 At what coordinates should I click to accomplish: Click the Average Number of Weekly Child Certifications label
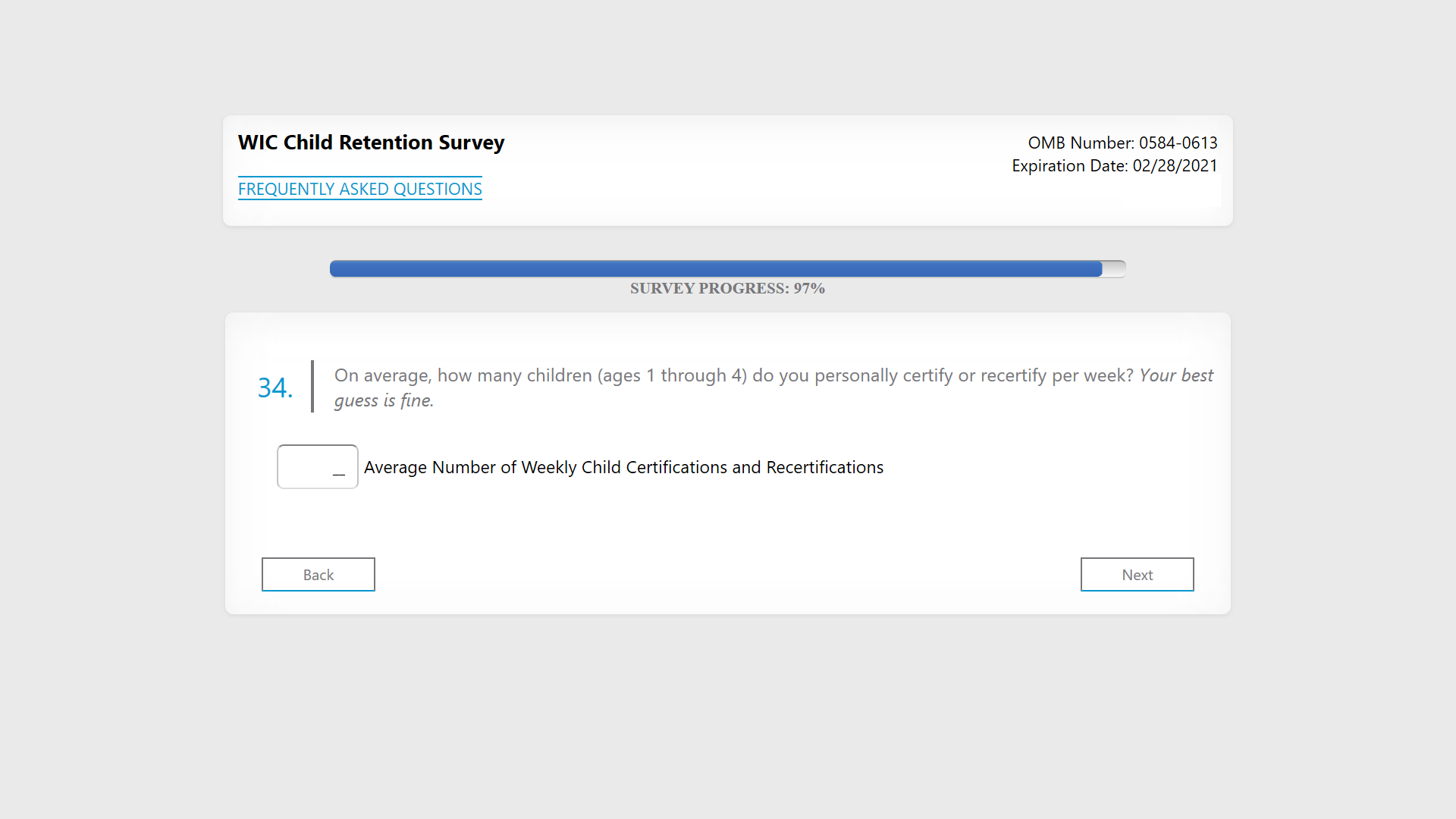click(x=623, y=468)
